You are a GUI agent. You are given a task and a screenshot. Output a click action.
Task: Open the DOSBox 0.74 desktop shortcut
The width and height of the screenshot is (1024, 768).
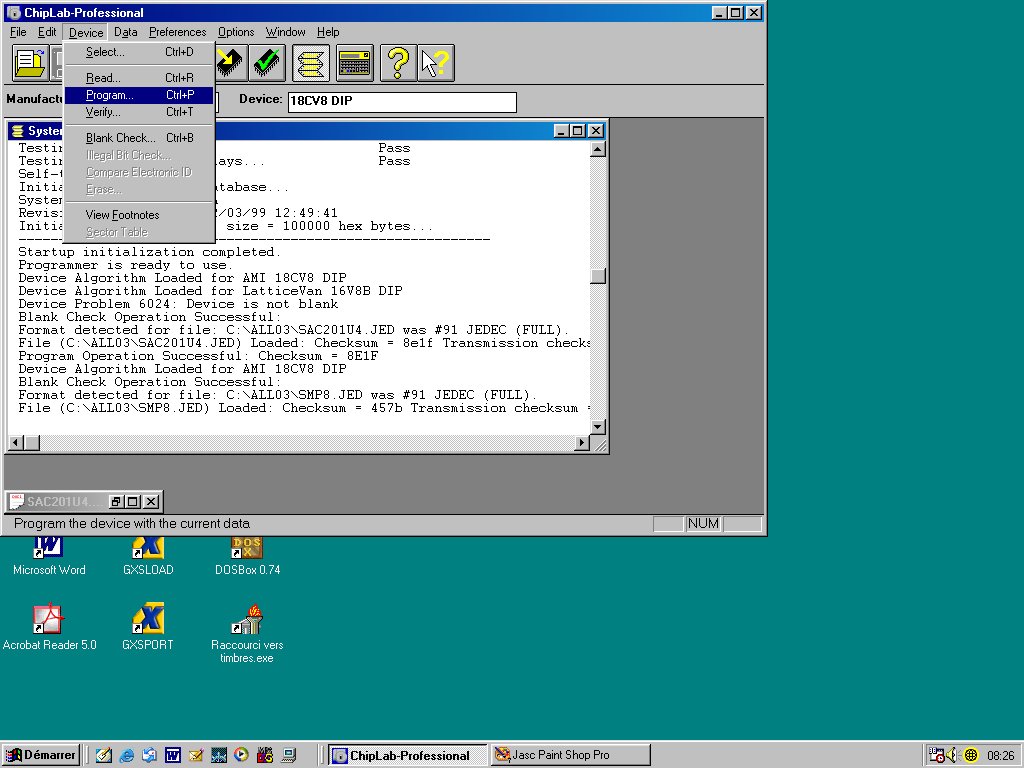pos(247,551)
